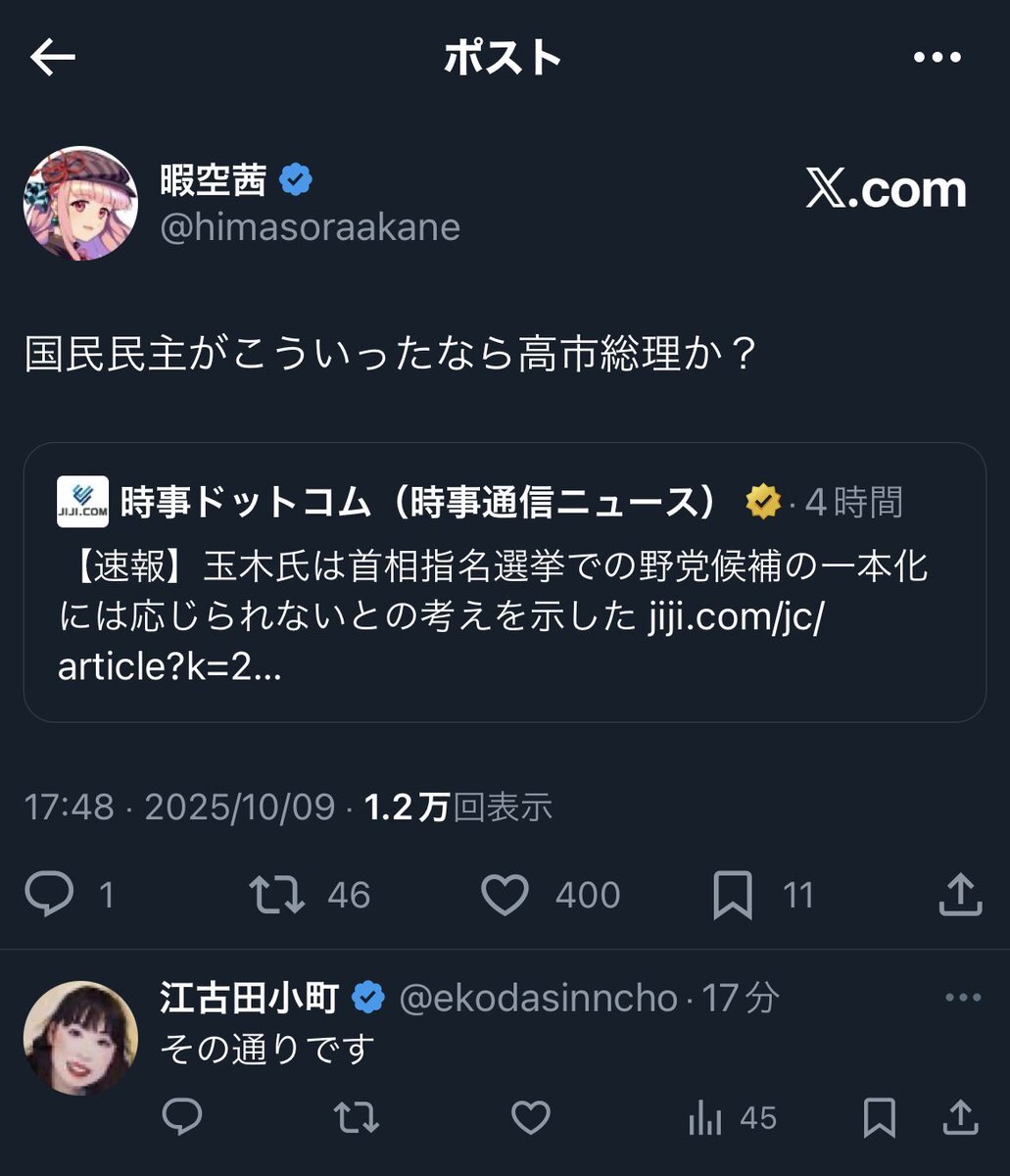Bookmark the main post
This screenshot has height=1176, width=1010.
point(732,894)
